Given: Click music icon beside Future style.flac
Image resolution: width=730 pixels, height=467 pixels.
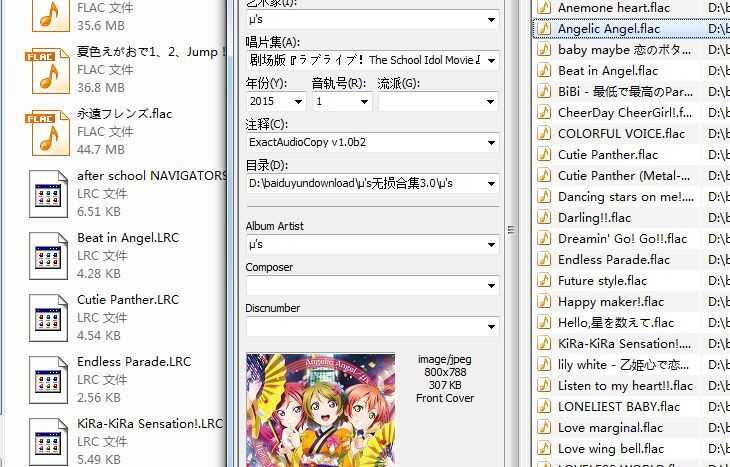Looking at the screenshot, I should pos(544,280).
